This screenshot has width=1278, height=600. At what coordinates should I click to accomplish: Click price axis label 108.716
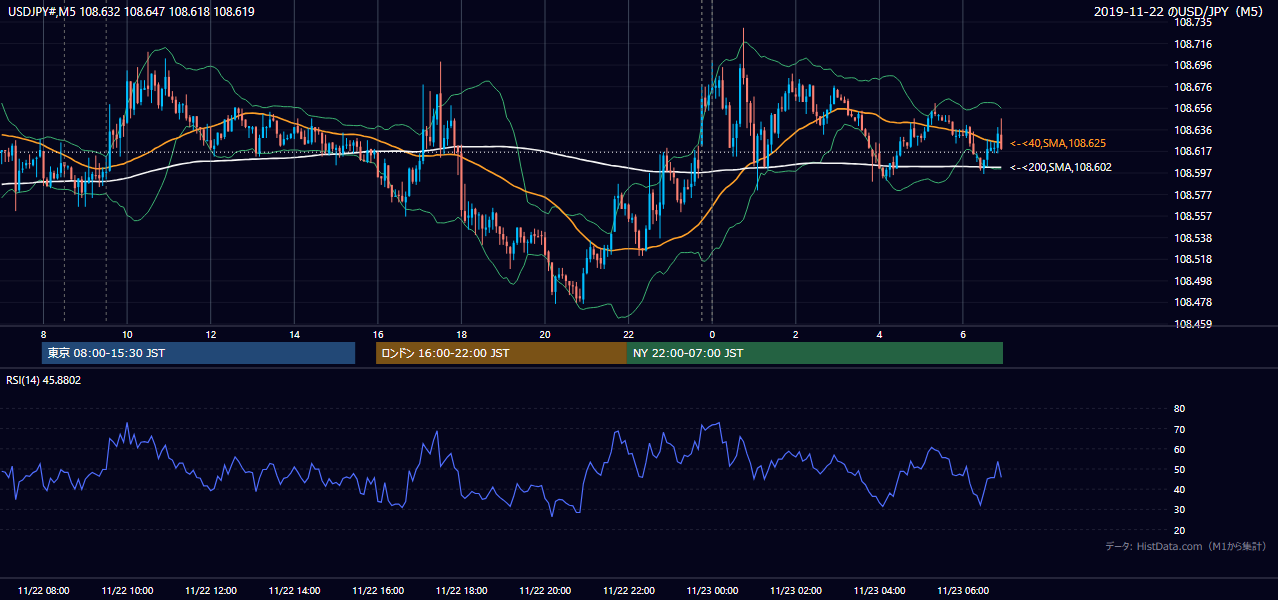tap(1192, 44)
